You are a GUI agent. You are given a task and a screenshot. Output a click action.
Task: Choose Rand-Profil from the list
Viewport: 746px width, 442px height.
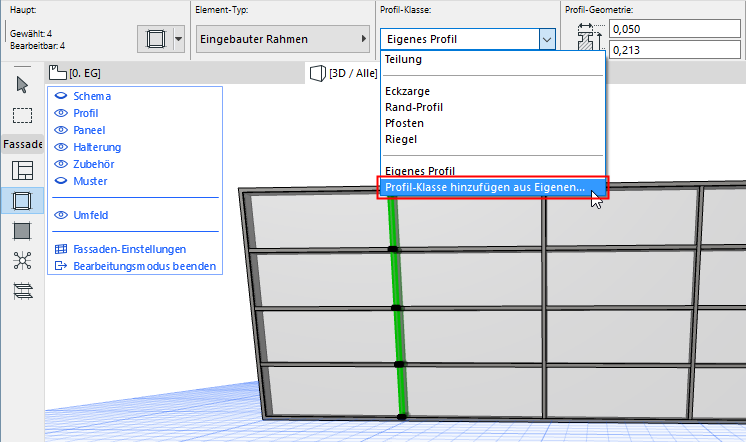(493, 107)
